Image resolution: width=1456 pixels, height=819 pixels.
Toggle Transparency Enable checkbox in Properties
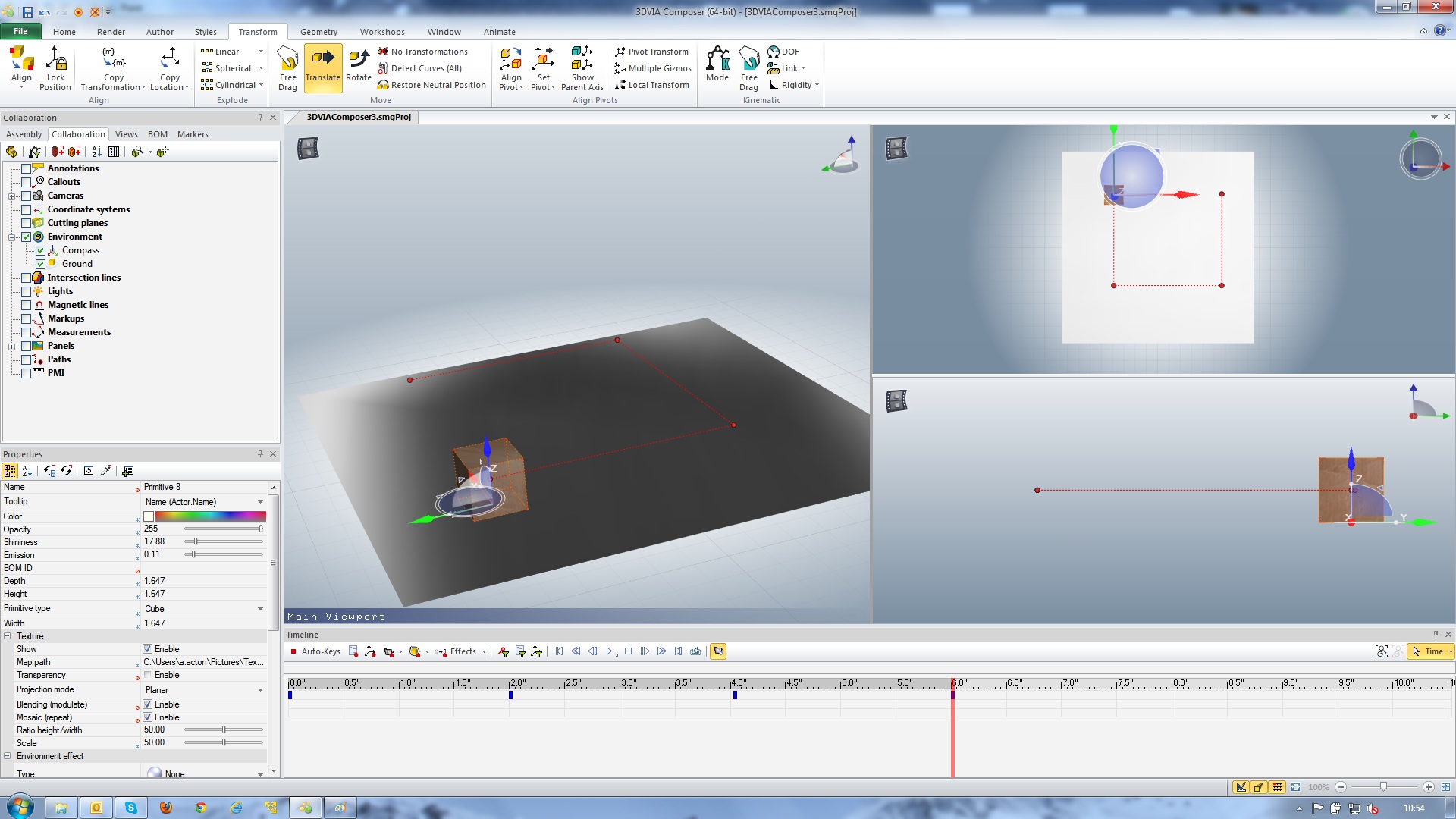(x=148, y=674)
